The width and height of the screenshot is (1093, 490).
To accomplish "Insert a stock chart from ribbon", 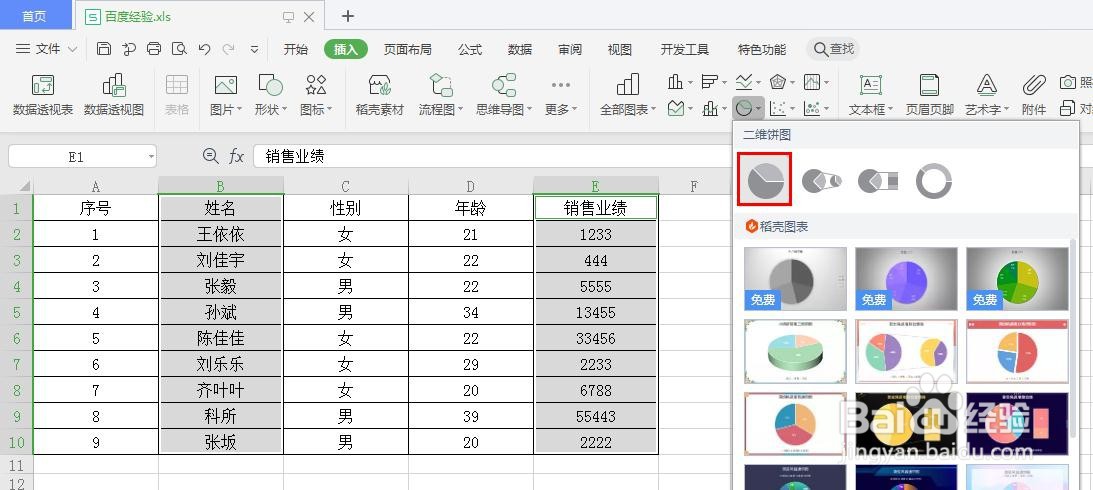I will pyautogui.click(x=811, y=82).
